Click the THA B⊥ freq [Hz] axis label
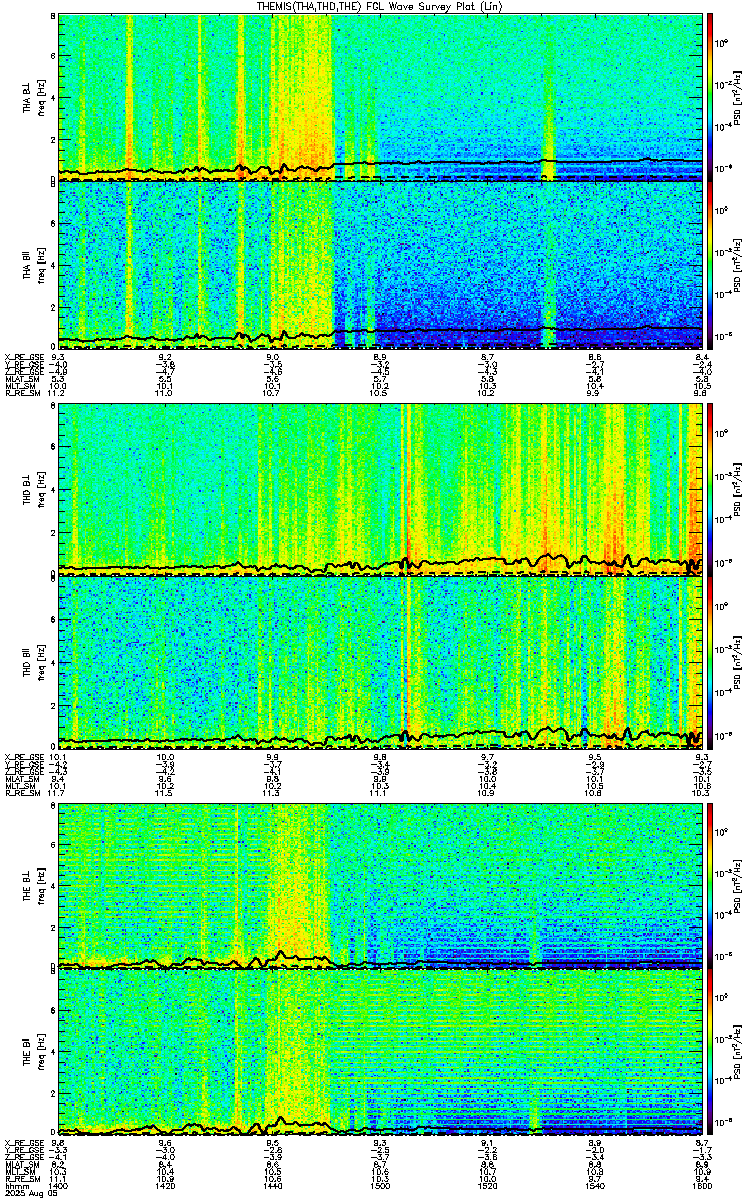The width and height of the screenshot is (750, 1200). click(x=43, y=97)
